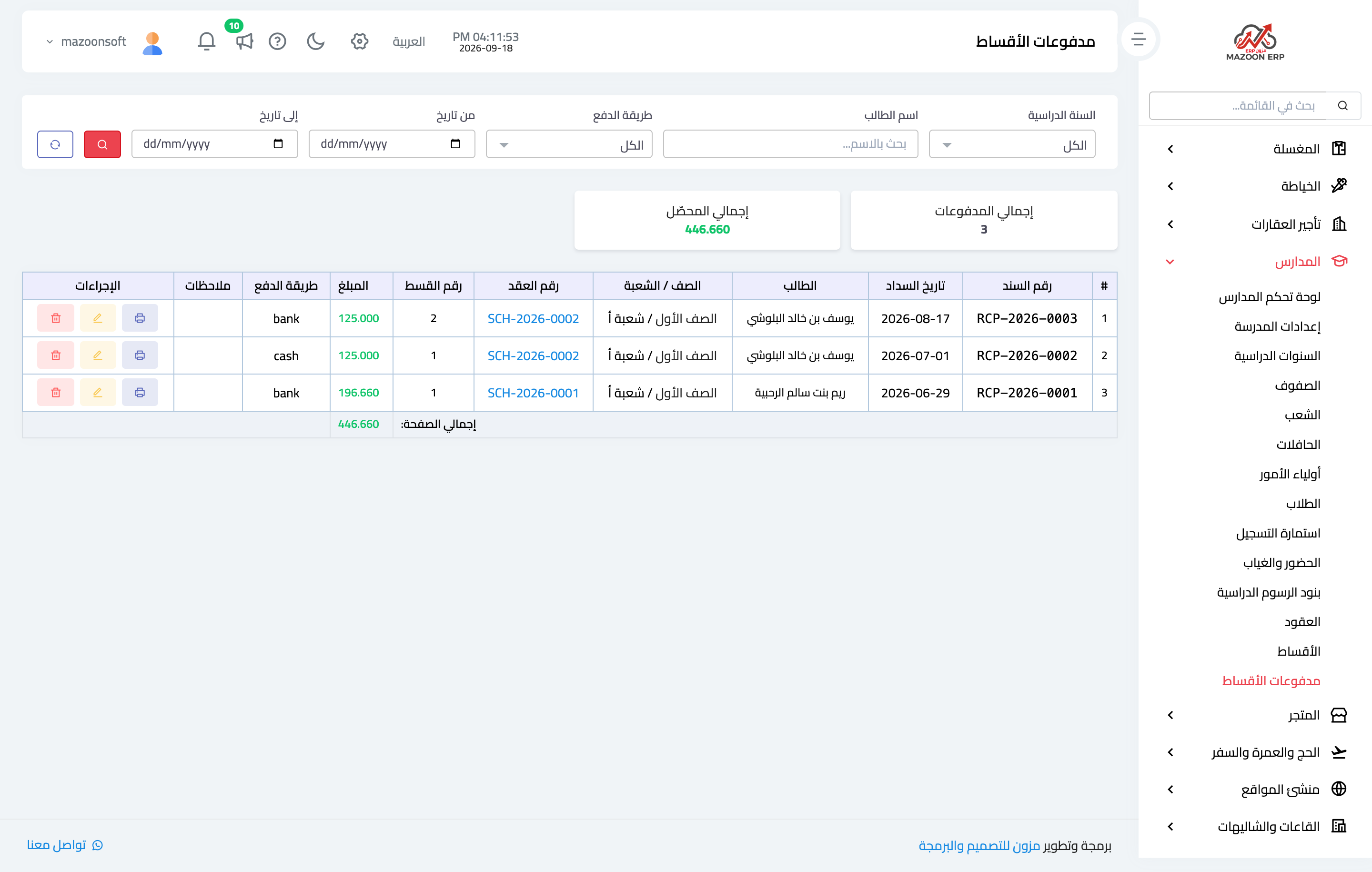Click the من تاريخ date field

[392, 144]
